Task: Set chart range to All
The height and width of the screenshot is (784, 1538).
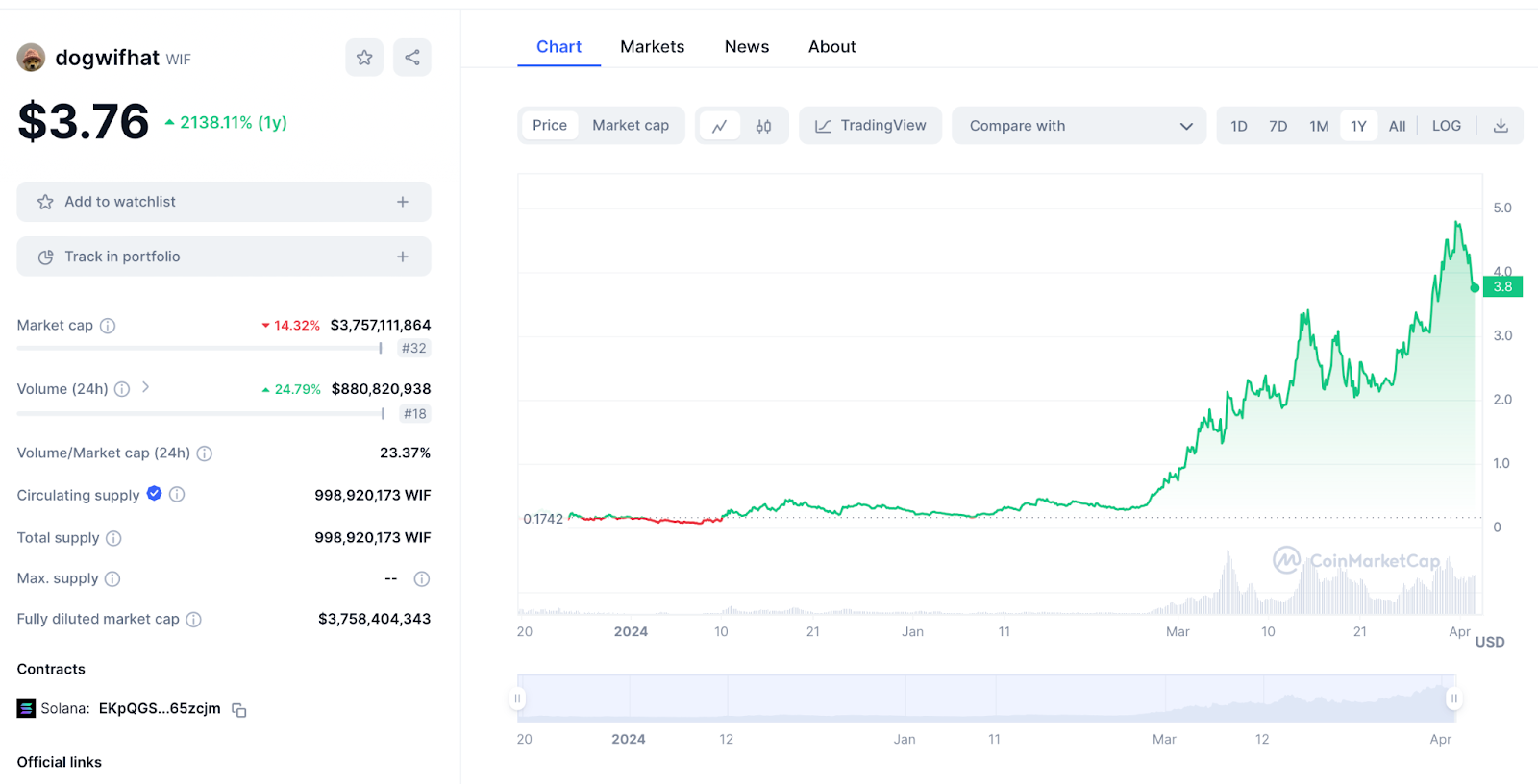Action: pos(1398,126)
